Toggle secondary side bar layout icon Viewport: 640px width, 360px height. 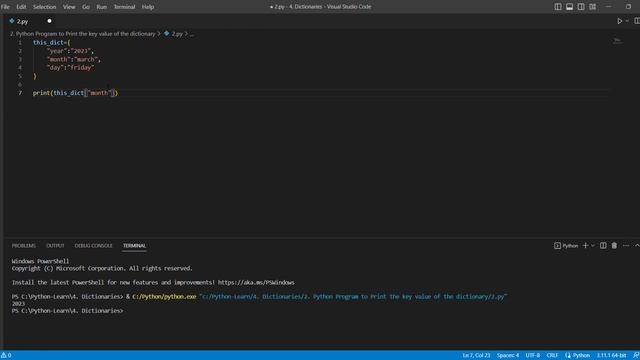click(x=581, y=7)
